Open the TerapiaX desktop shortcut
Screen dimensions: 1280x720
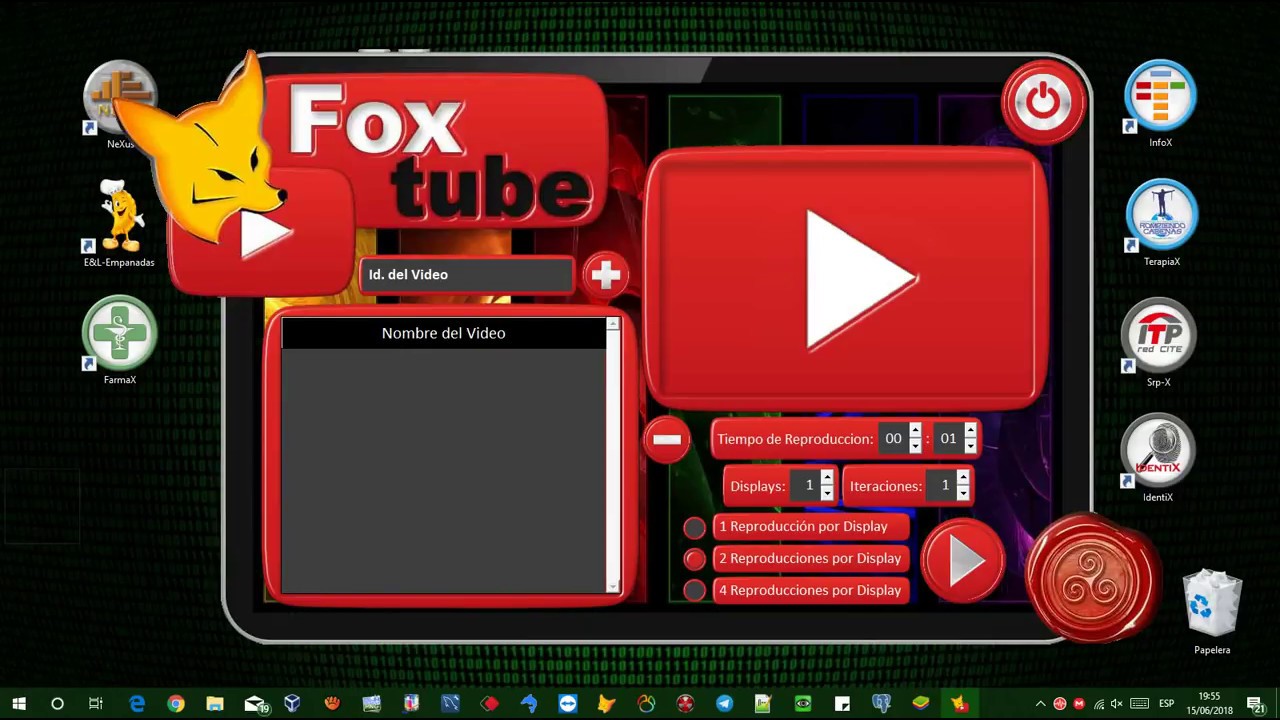tap(1161, 222)
